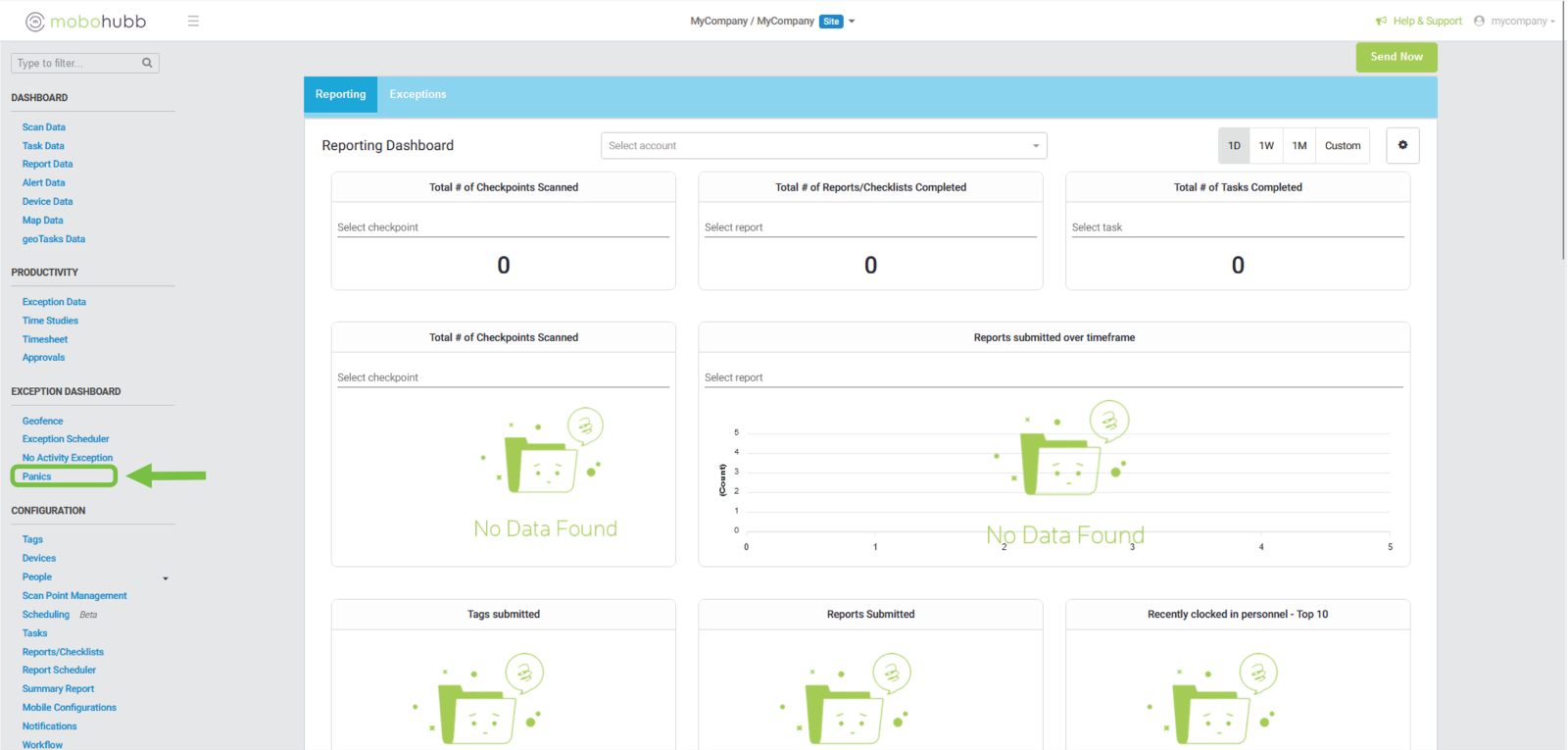Click the hamburger menu icon

click(x=193, y=21)
